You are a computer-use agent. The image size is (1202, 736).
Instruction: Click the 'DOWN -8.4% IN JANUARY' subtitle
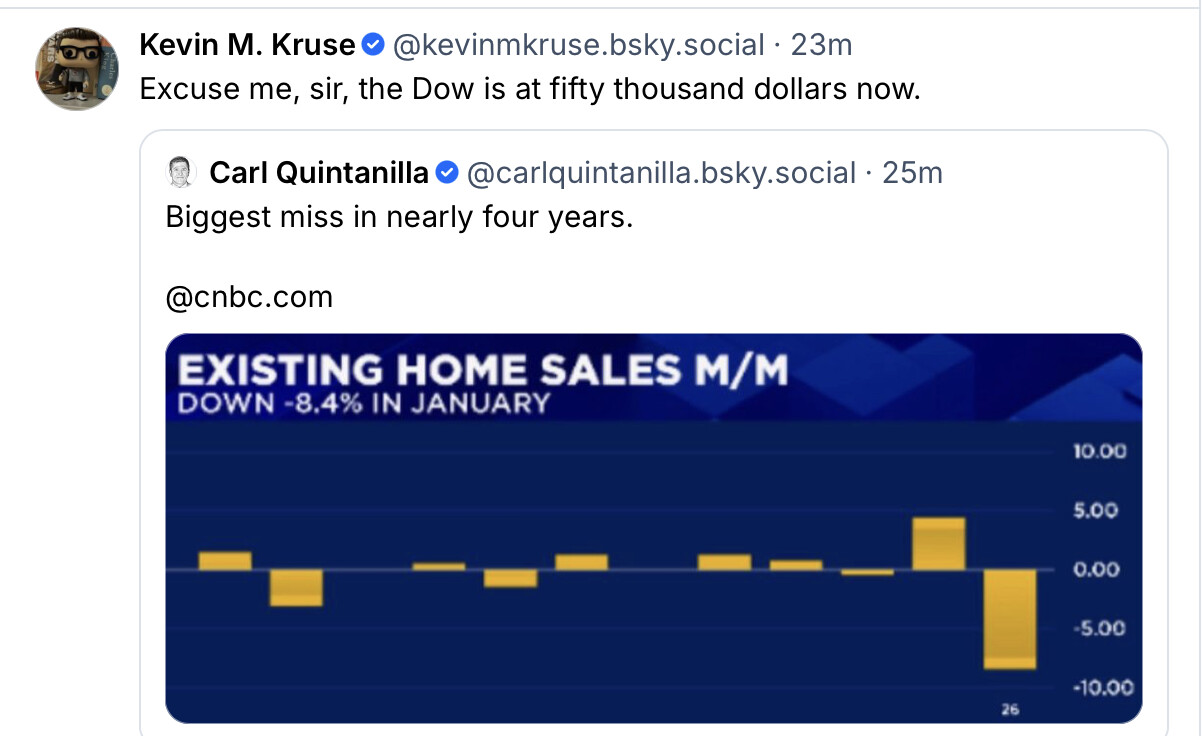pos(364,403)
